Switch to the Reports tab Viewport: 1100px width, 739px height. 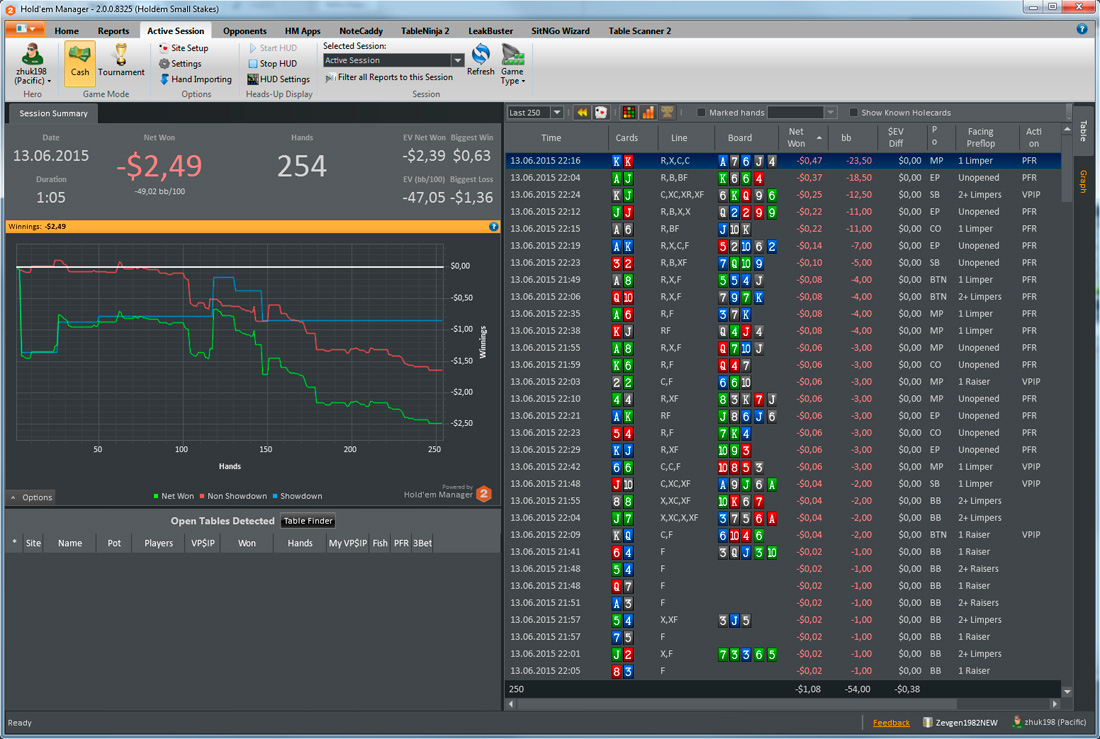click(113, 31)
